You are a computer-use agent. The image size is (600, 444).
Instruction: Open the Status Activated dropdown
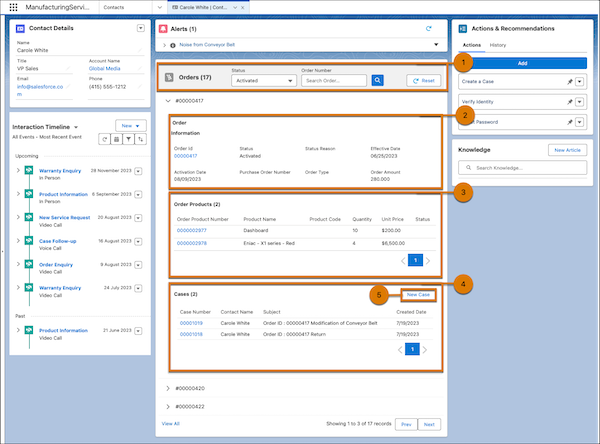[264, 81]
